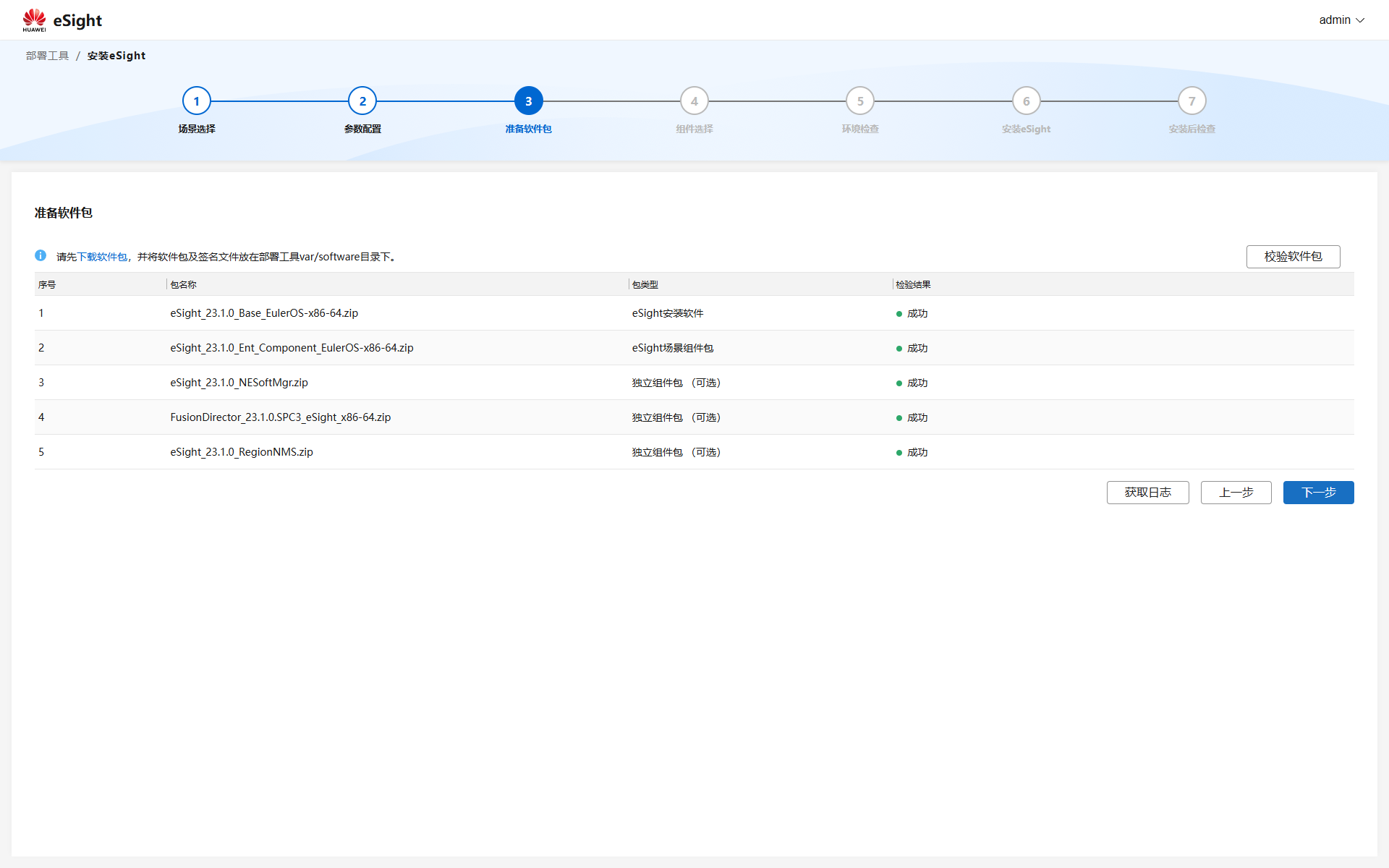The width and height of the screenshot is (1389, 868).
Task: Click step 4 circle 组件选择
Action: point(694,101)
